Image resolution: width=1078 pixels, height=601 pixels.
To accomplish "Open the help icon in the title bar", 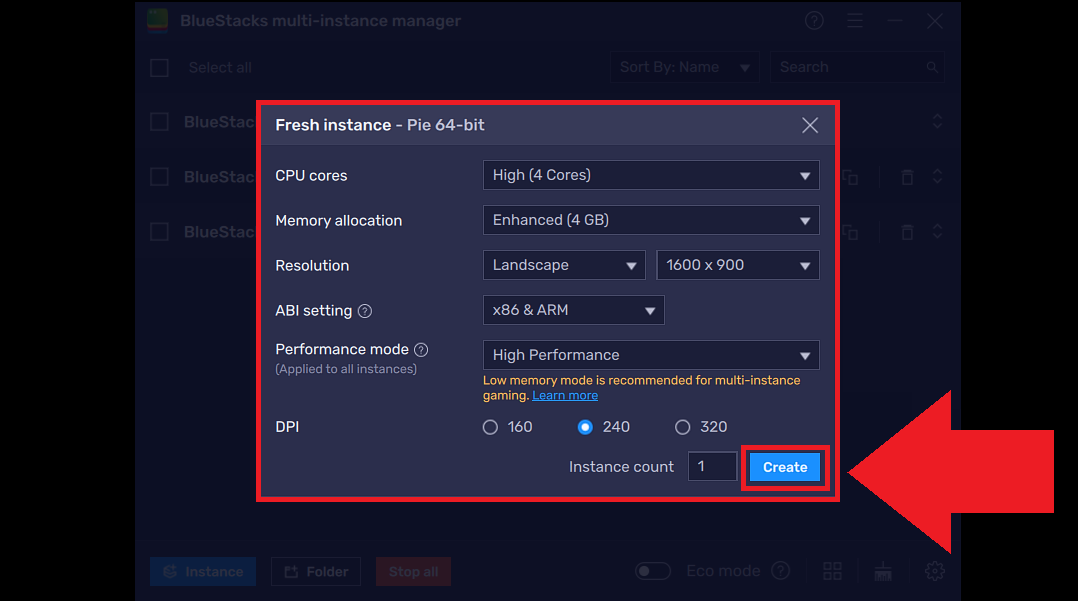I will point(813,20).
